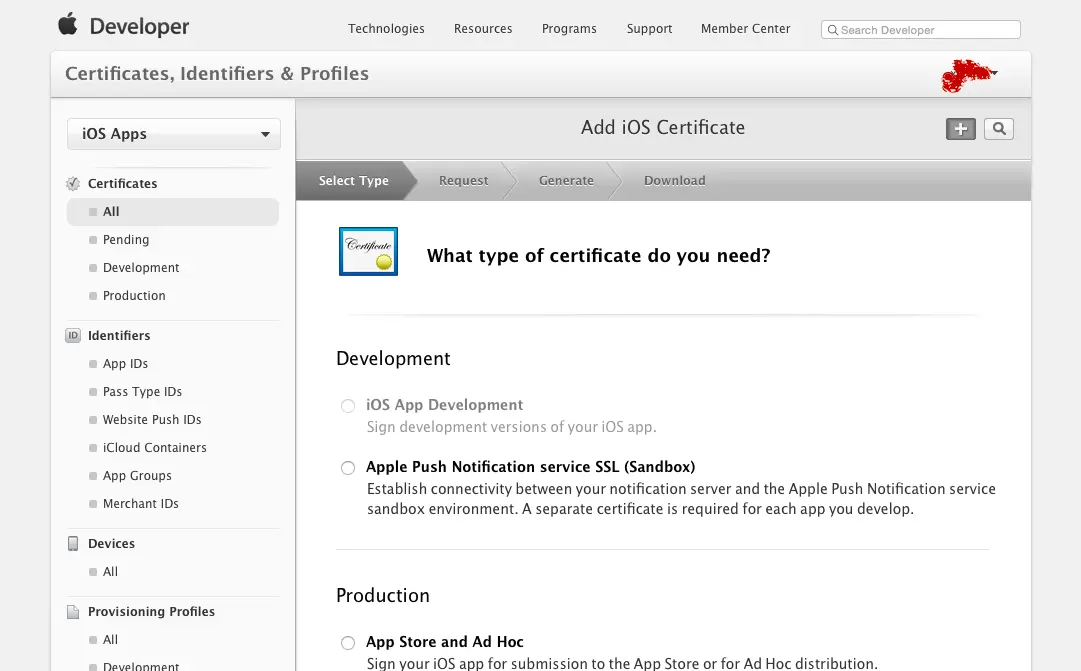
Task: Click the Apple logo icon
Action: pyautogui.click(x=68, y=24)
